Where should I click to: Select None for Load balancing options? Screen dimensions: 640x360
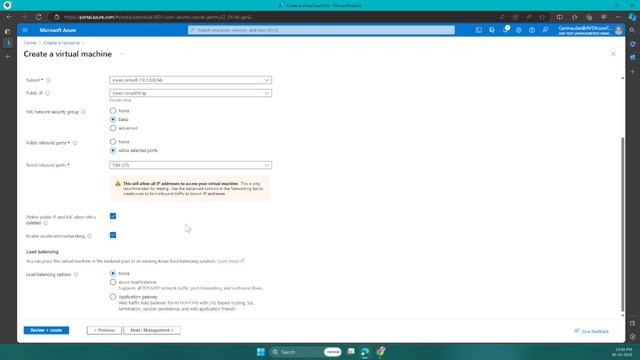[113, 273]
